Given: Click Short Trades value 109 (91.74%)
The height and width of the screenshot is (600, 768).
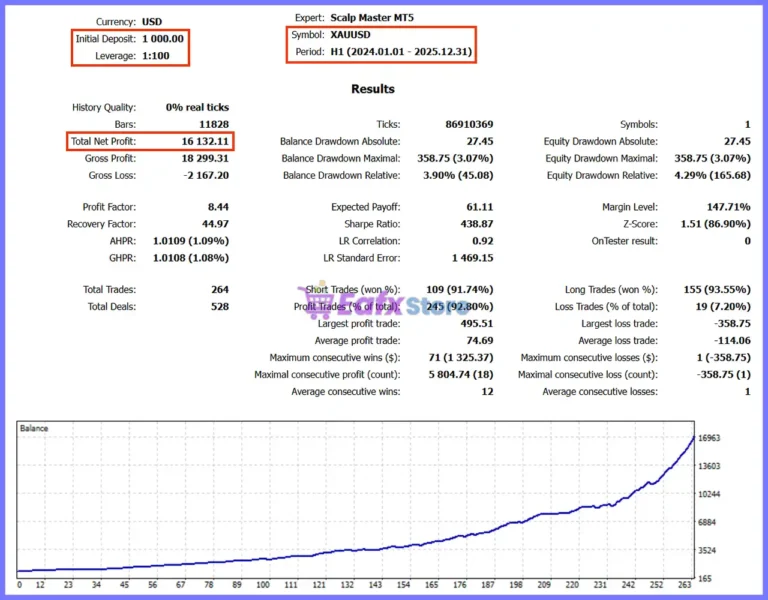Looking at the screenshot, I should 460,289.
